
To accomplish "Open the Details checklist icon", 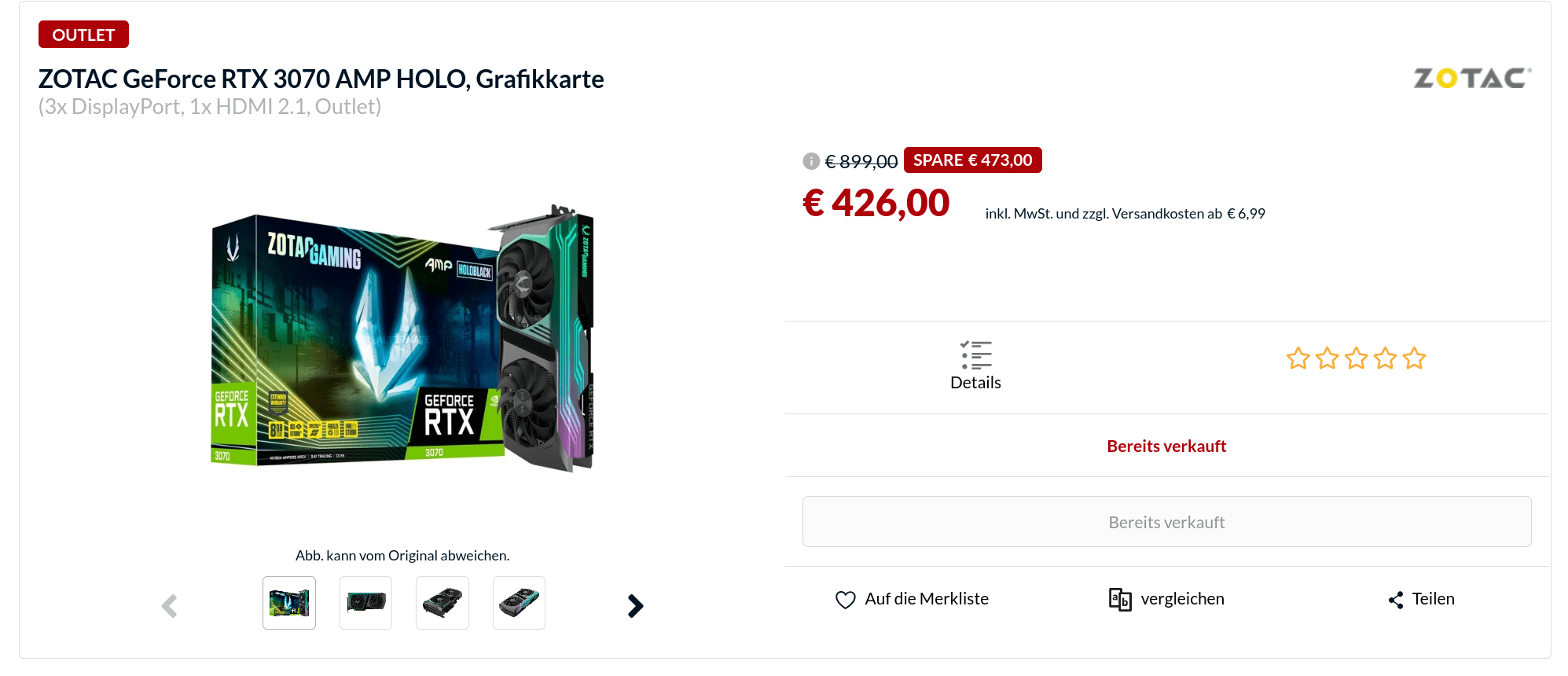I will 976,355.
